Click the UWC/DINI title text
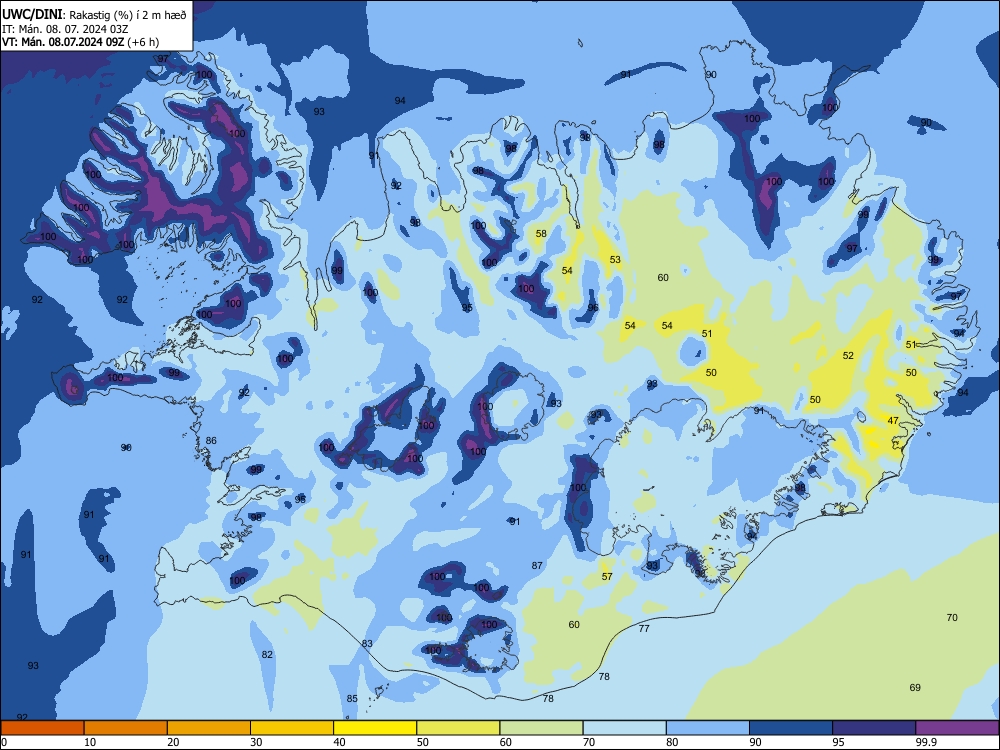 [x=32, y=15]
